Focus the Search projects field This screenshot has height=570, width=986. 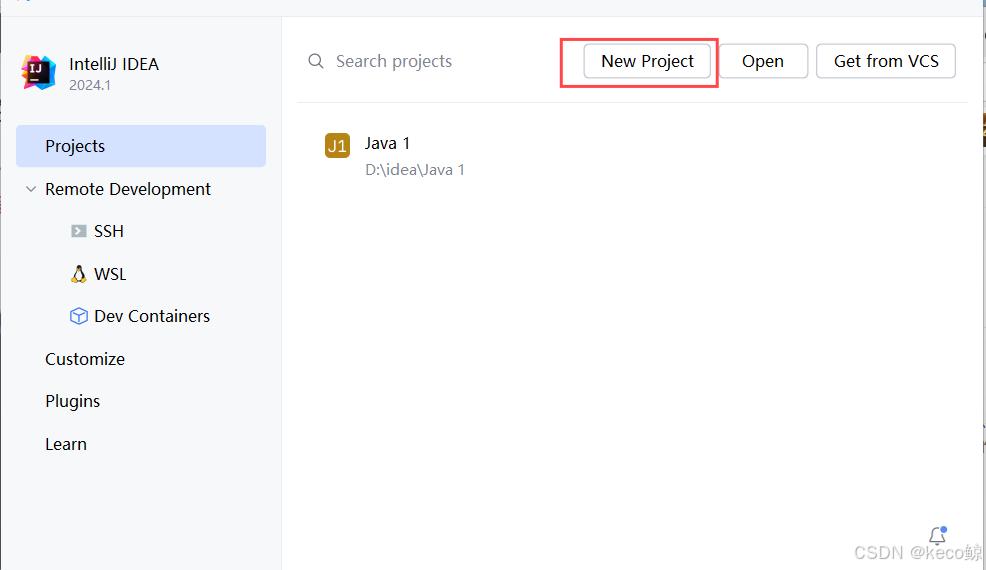tap(394, 61)
